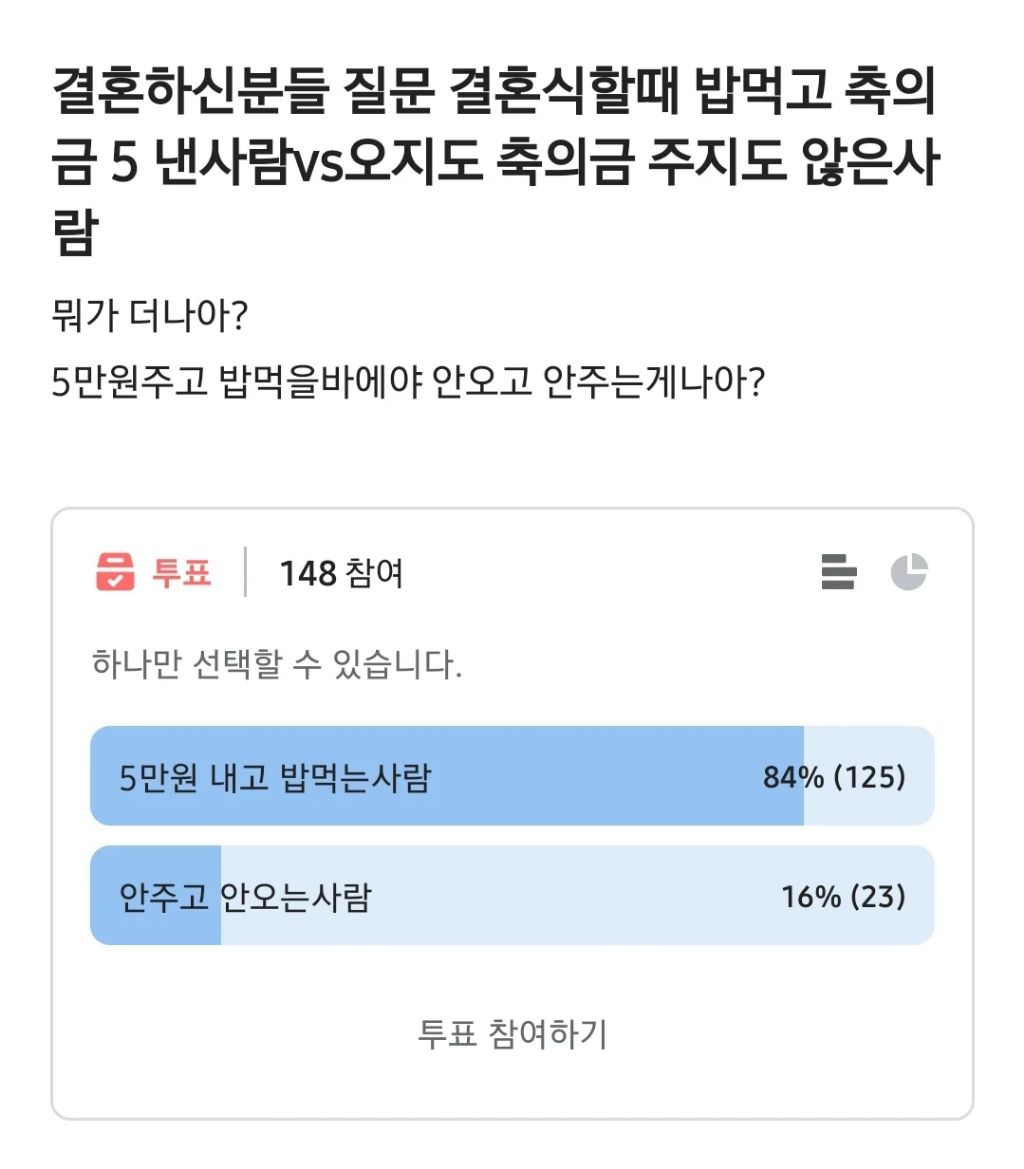The height and width of the screenshot is (1169, 1024).
Task: Click the '148 참여' participant count
Action: pos(341,574)
